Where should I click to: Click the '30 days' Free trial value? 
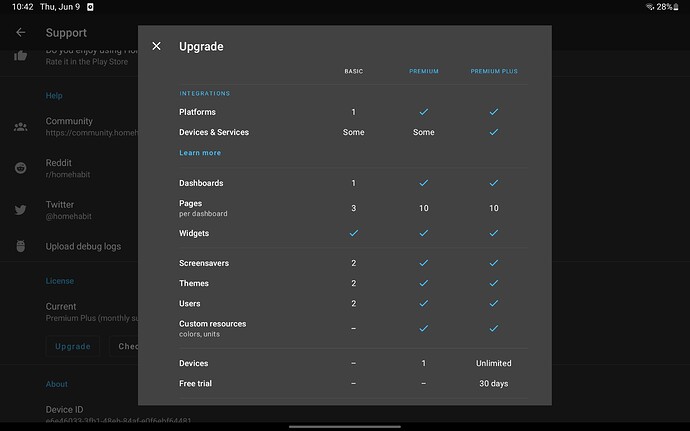494,383
